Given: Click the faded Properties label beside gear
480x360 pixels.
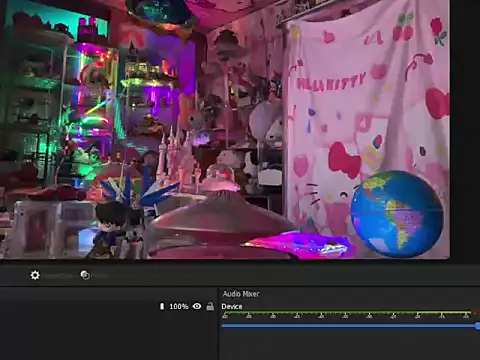Looking at the screenshot, I should click(x=58, y=276).
